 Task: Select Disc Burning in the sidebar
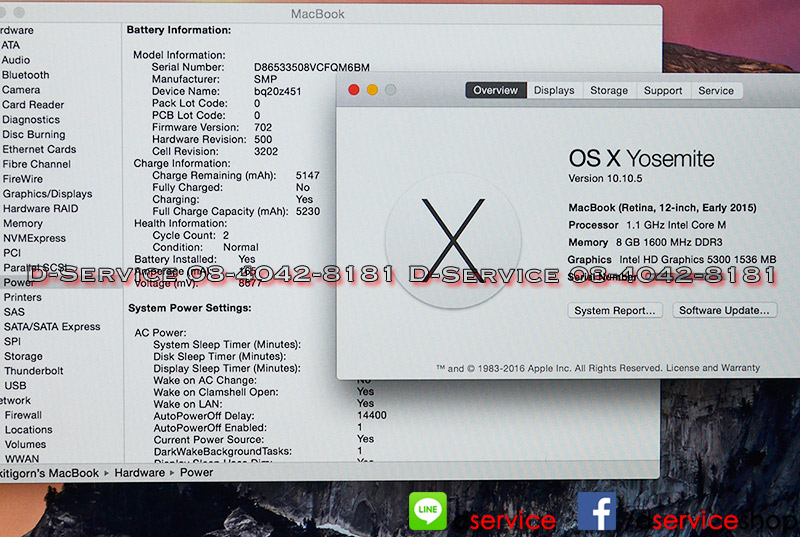click(x=34, y=135)
